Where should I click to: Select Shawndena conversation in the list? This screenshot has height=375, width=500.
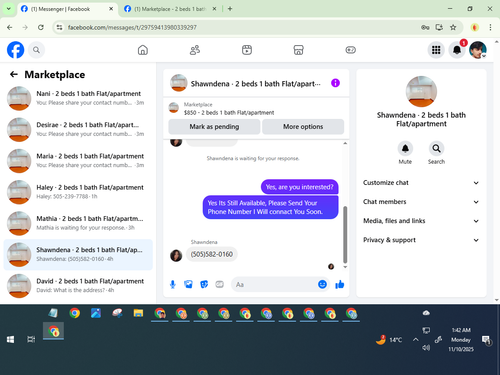point(78,255)
